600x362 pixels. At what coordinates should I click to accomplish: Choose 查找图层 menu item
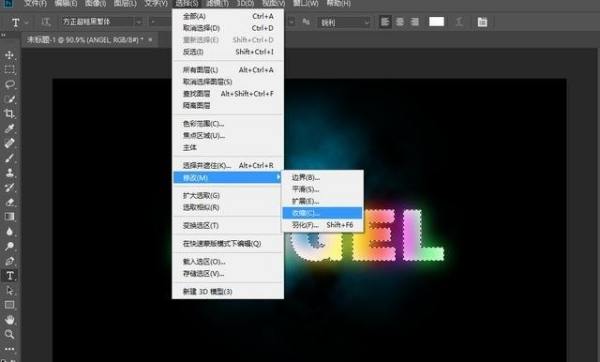click(228, 93)
